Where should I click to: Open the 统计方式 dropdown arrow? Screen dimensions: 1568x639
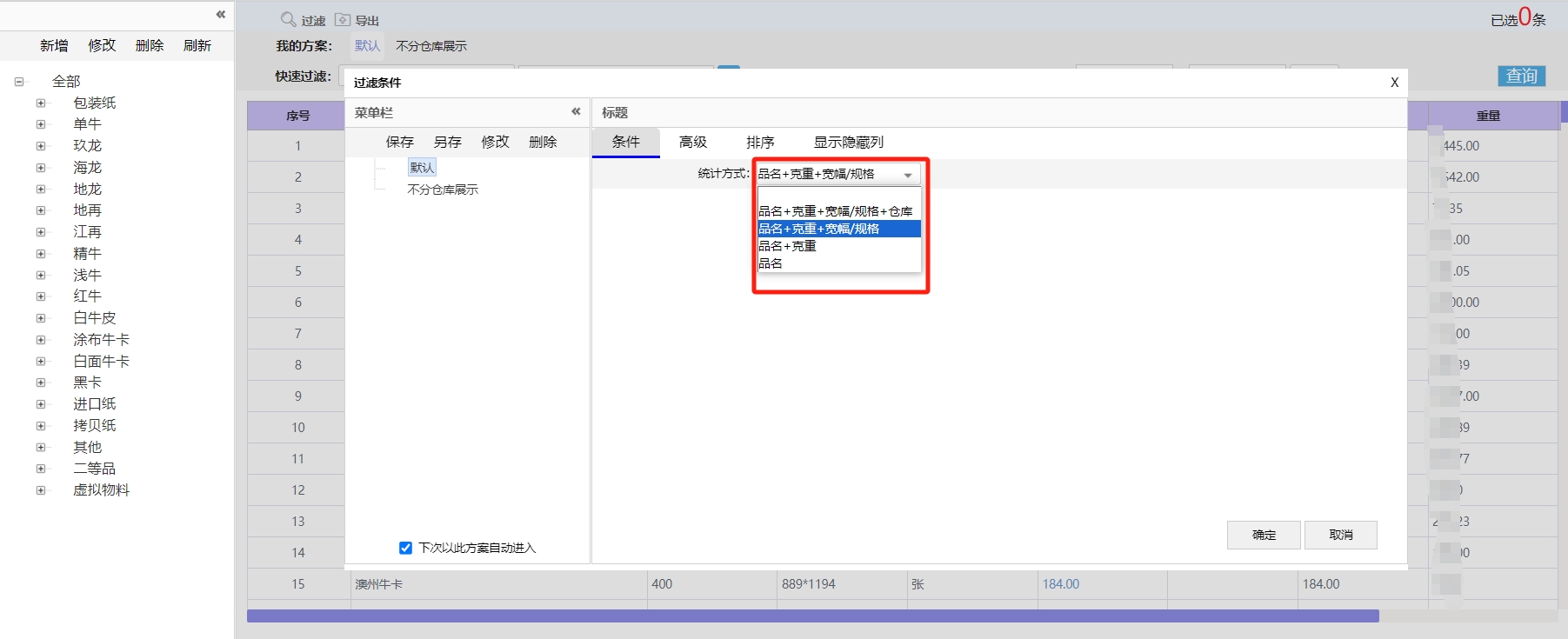click(x=908, y=175)
